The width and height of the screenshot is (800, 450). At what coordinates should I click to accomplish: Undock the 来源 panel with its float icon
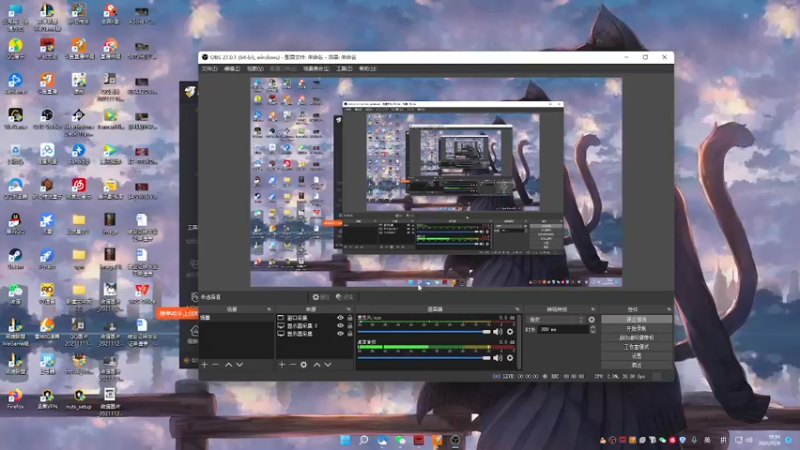pyautogui.click(x=348, y=309)
